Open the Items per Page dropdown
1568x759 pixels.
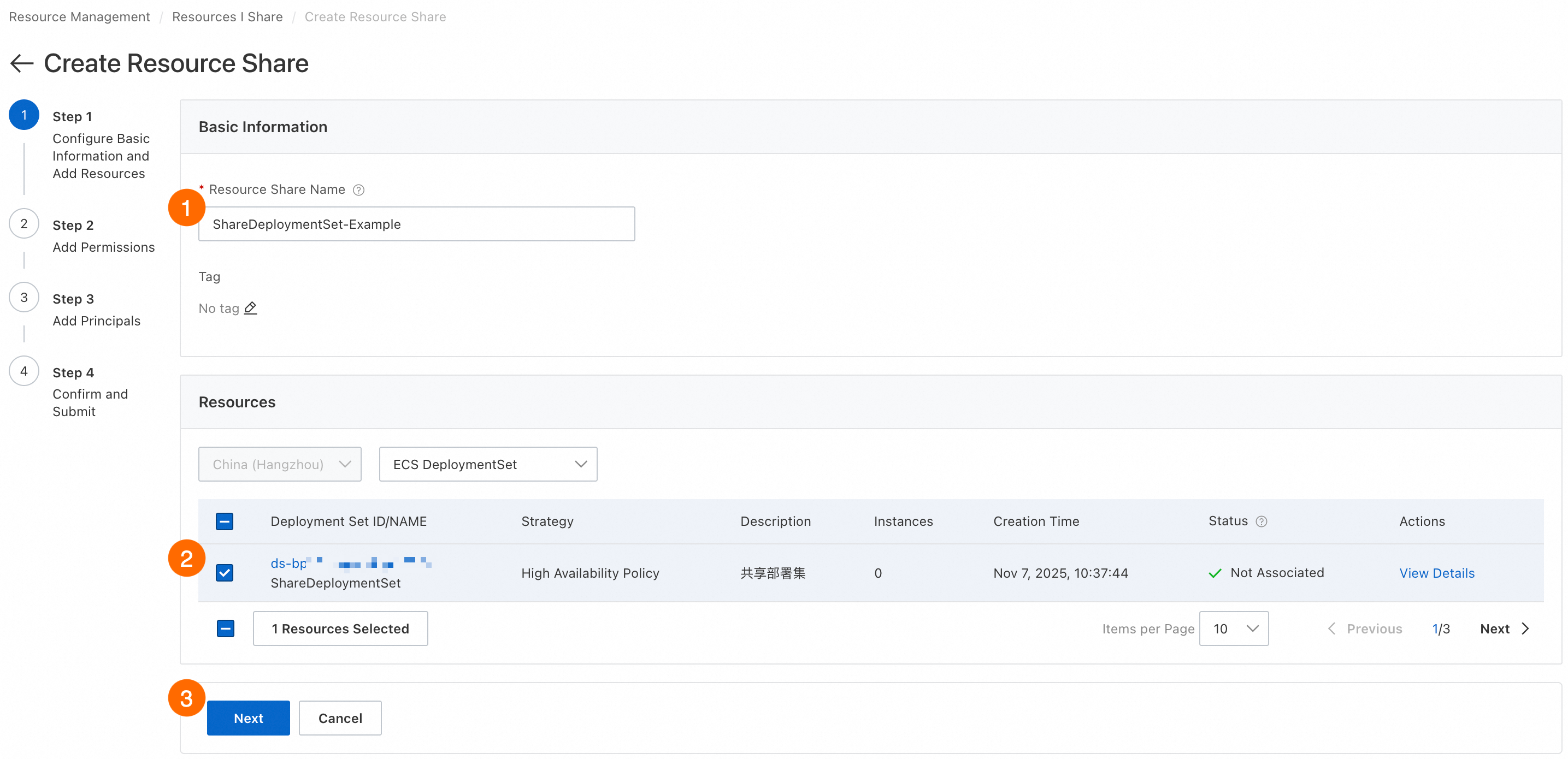(1233, 628)
